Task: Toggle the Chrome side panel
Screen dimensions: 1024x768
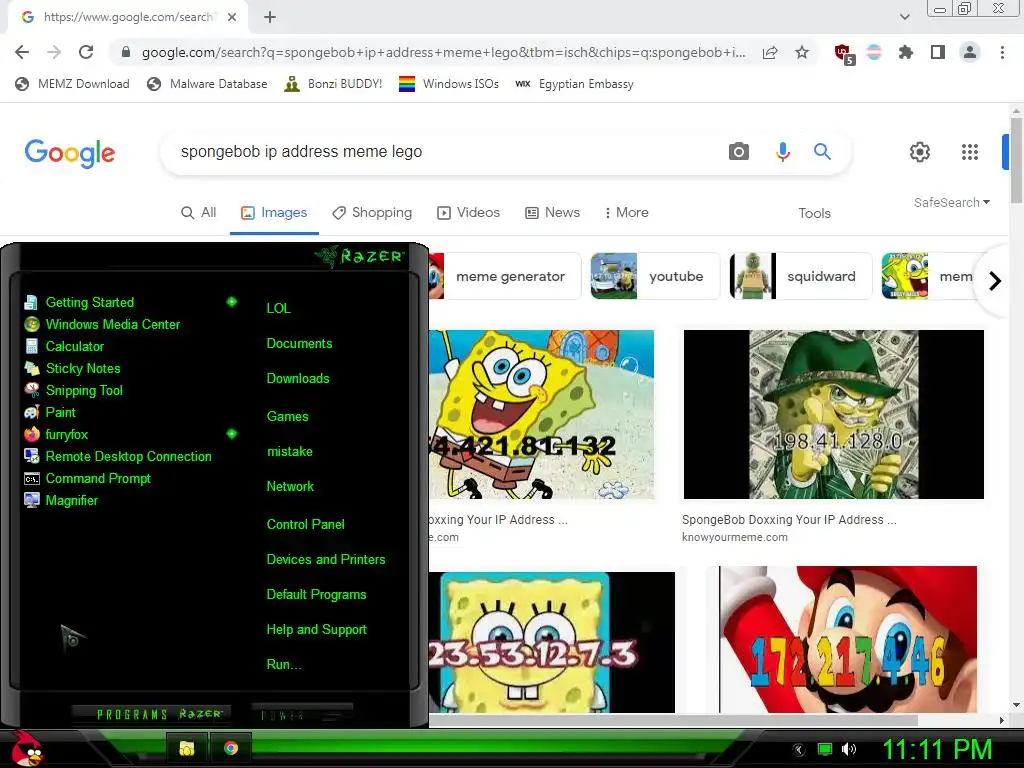Action: 938,52
